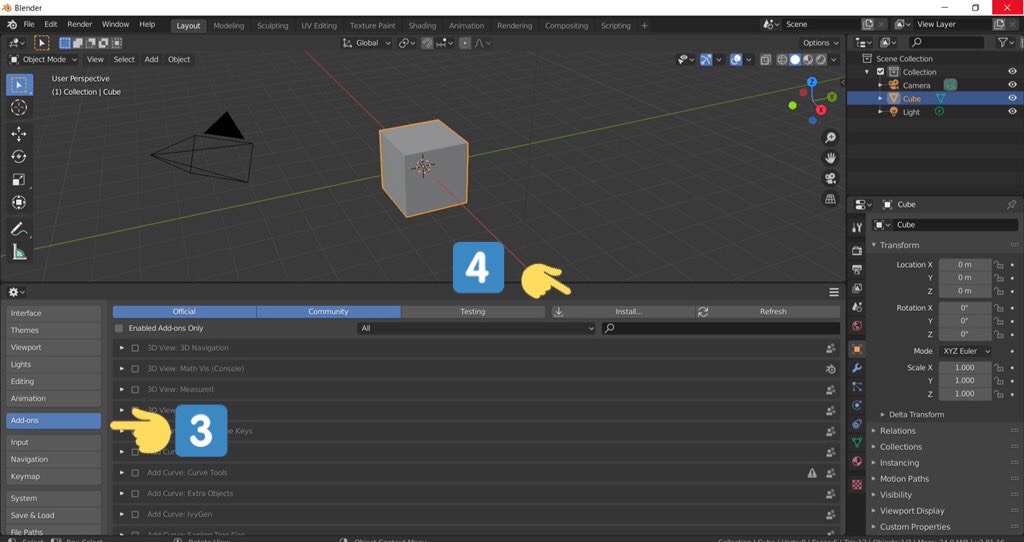Toggle X-ray view icon
The image size is (1024, 542).
point(765,59)
